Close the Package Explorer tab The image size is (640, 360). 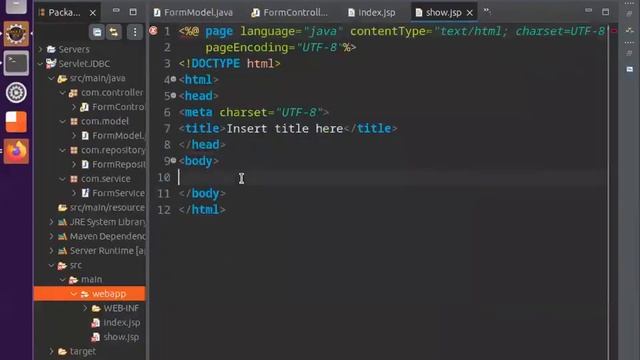point(93,13)
